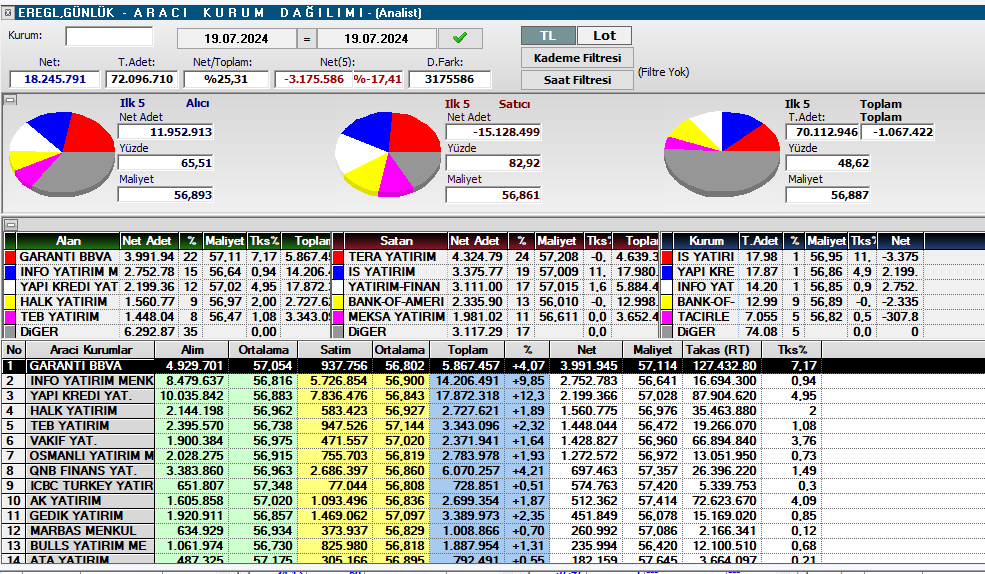The width and height of the screenshot is (985, 574).
Task: Click yellow swatch next to HALK YATIRIM
Action: [9, 302]
